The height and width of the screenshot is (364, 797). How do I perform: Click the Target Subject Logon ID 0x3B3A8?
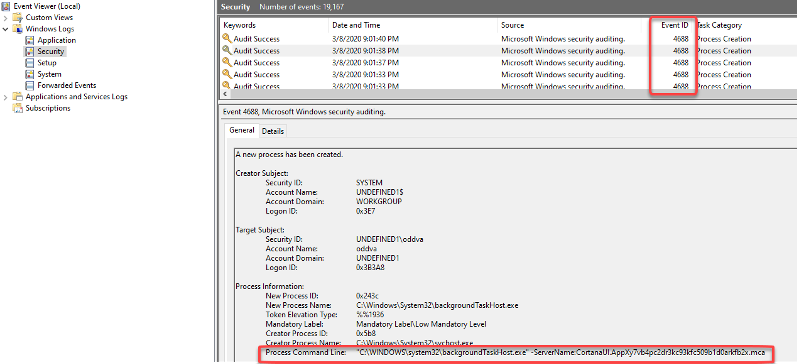[x=371, y=267]
